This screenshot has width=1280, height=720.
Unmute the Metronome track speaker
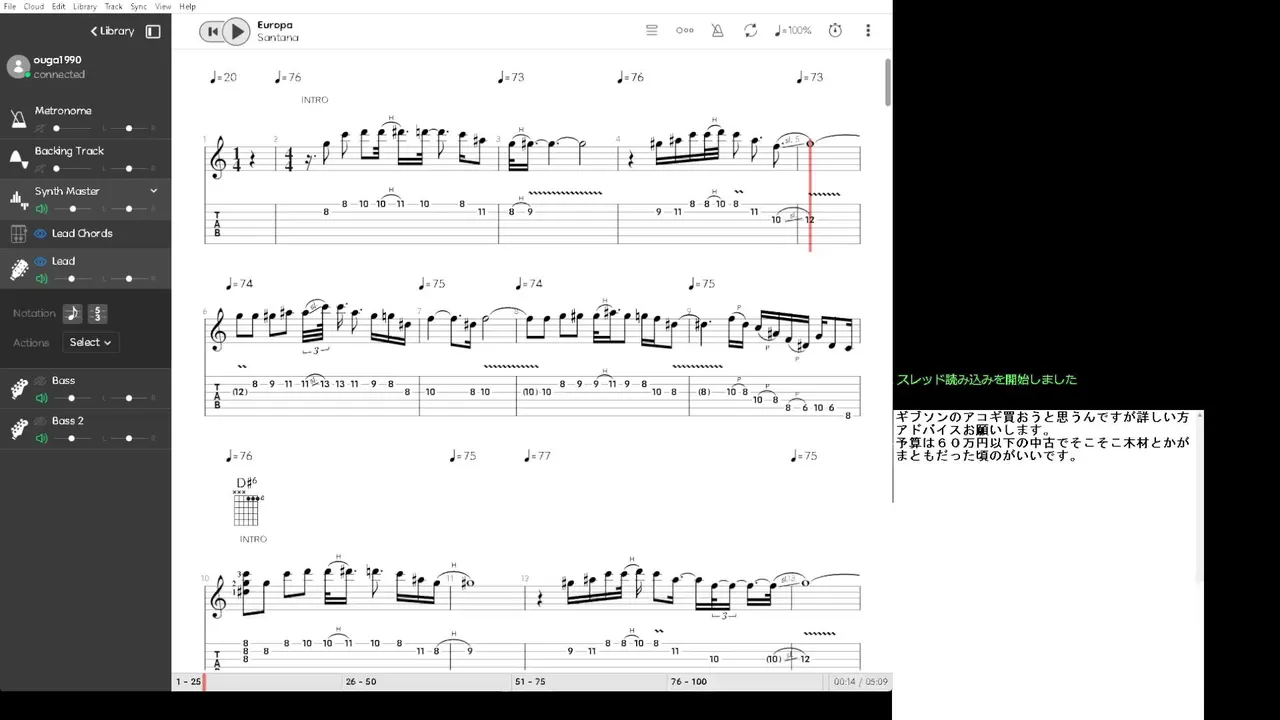click(41, 128)
